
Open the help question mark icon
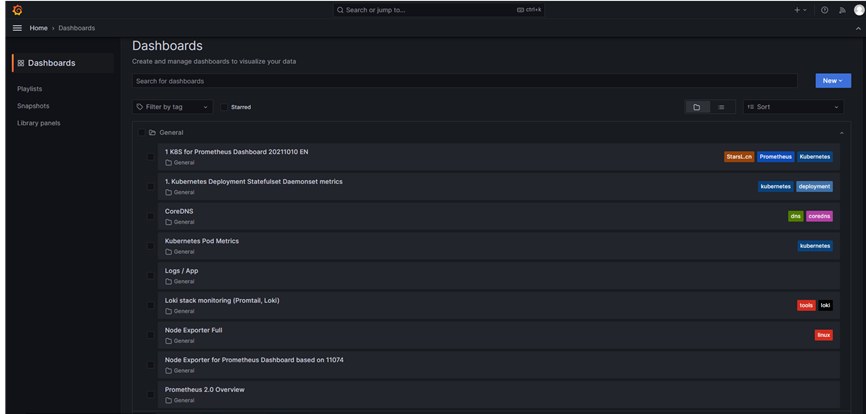[x=825, y=10]
